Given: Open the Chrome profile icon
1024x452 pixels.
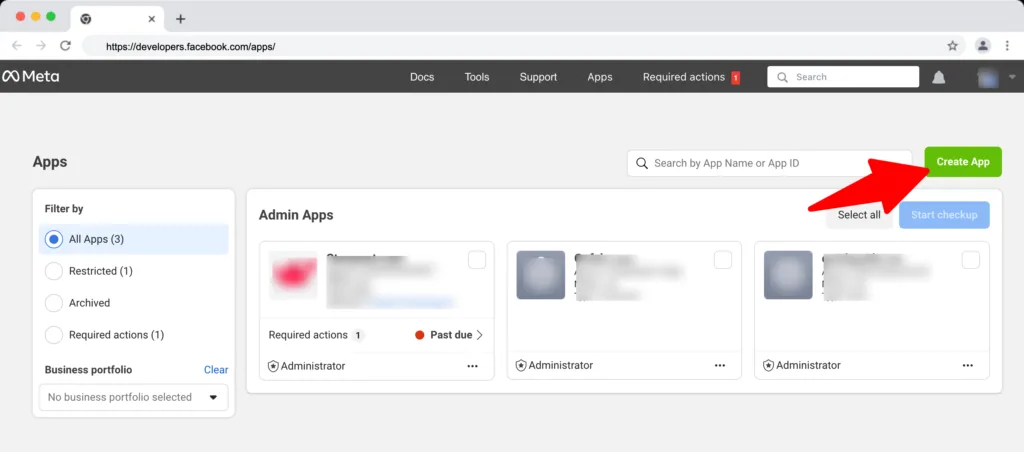Looking at the screenshot, I should pyautogui.click(x=982, y=46).
